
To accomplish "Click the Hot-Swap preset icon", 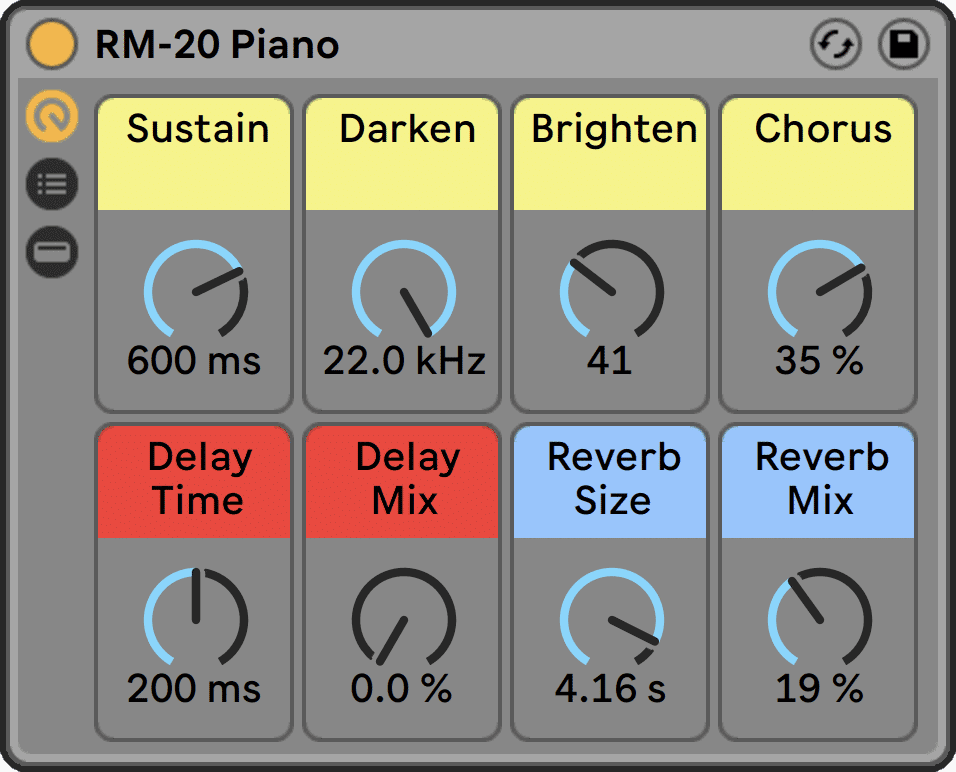I will coord(835,46).
